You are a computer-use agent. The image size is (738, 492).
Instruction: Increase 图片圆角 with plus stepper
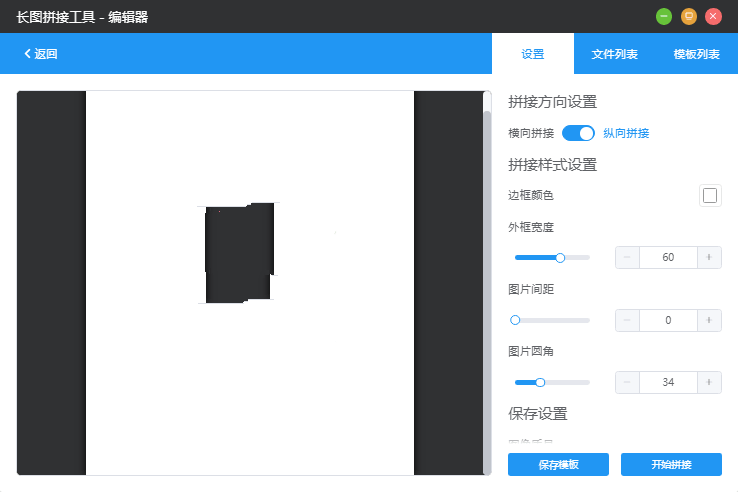pos(709,382)
